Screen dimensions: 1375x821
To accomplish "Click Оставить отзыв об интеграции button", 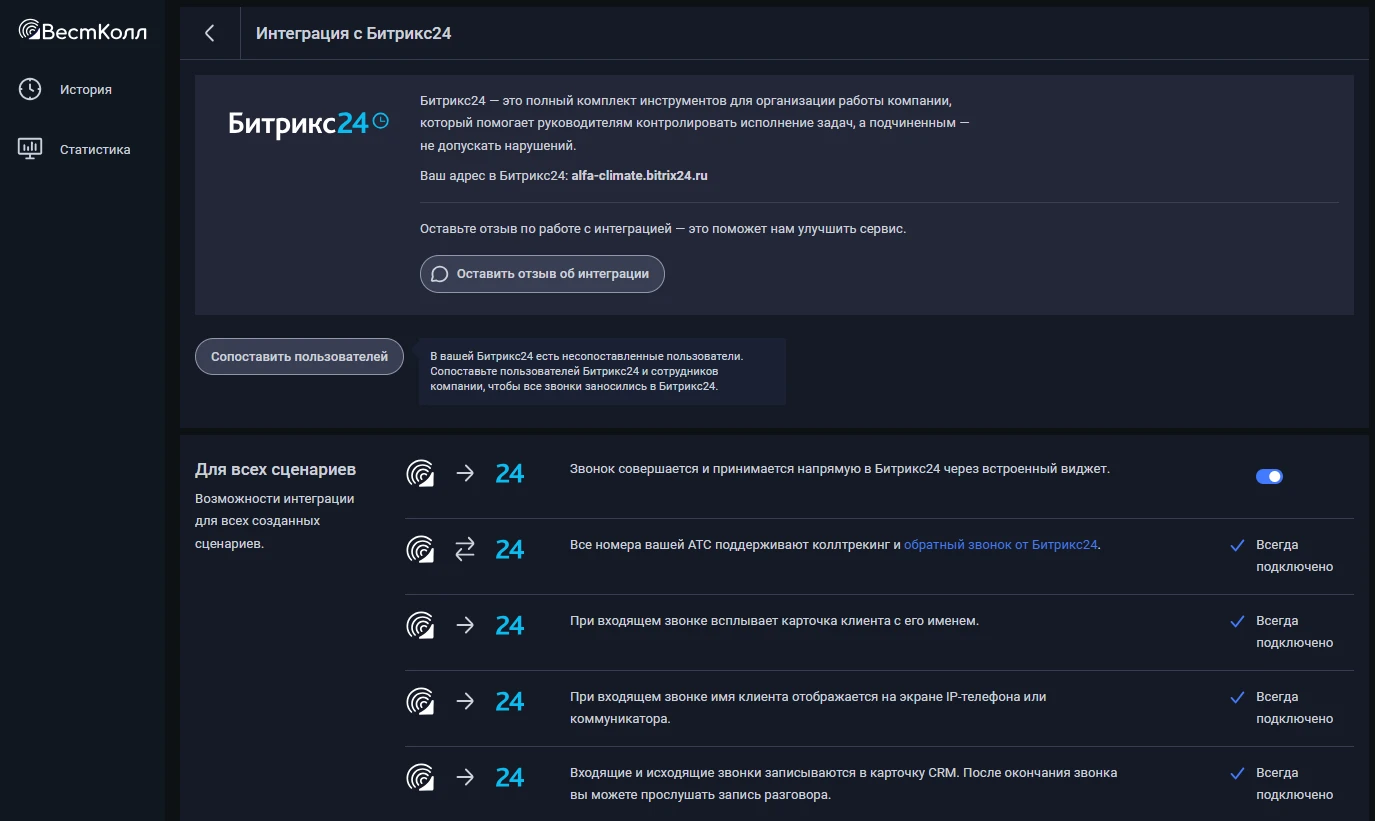I will tap(542, 273).
